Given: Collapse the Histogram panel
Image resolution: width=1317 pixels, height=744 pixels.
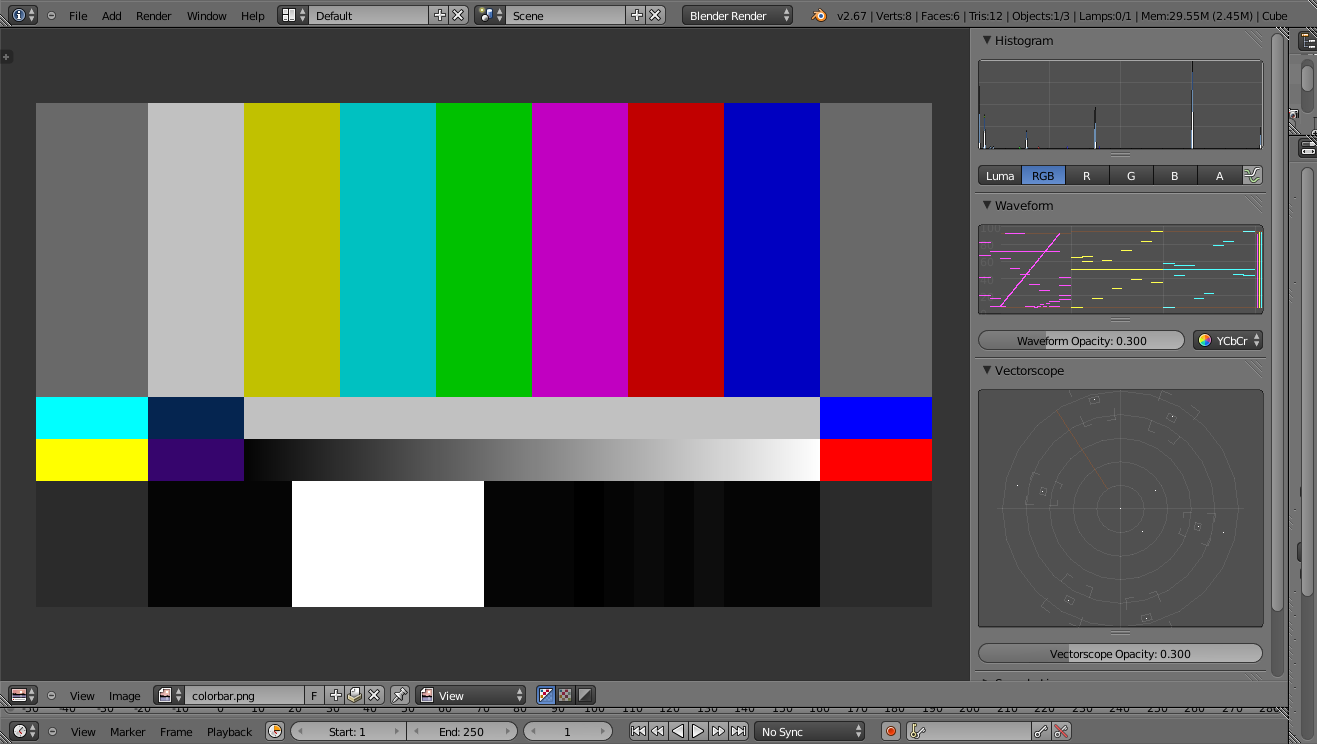Looking at the screenshot, I should click(x=987, y=40).
